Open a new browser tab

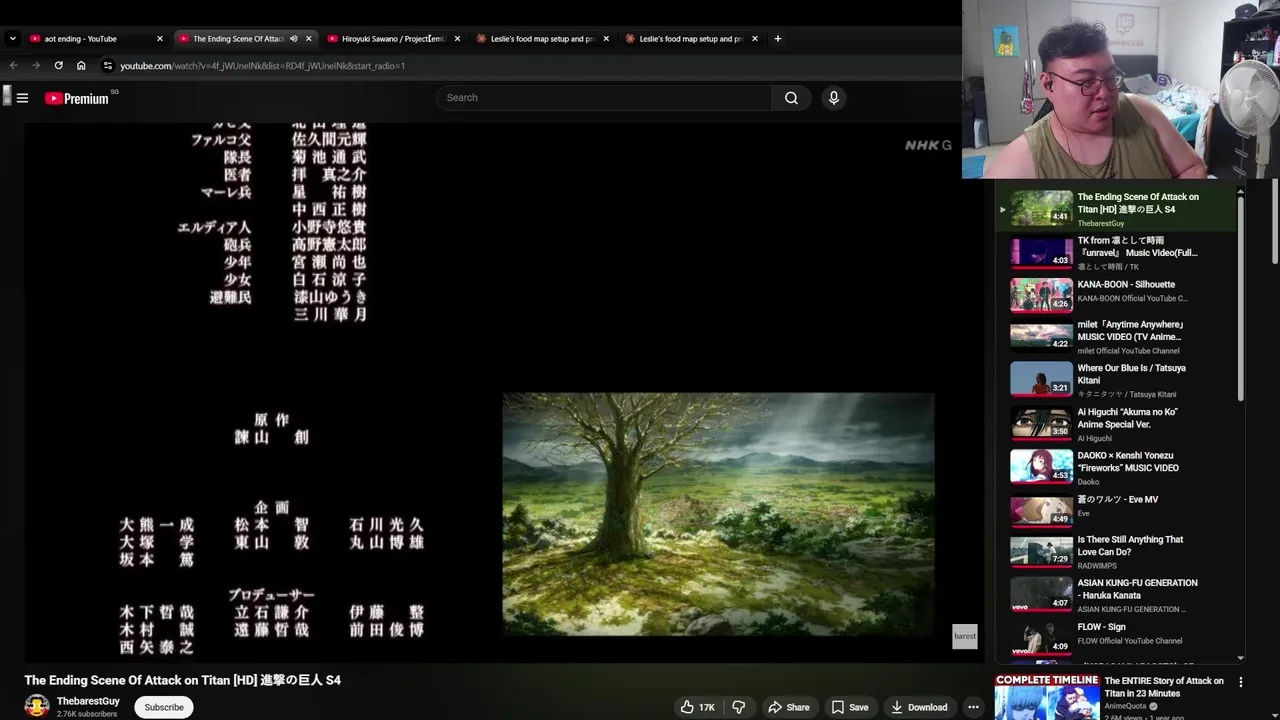pos(777,39)
